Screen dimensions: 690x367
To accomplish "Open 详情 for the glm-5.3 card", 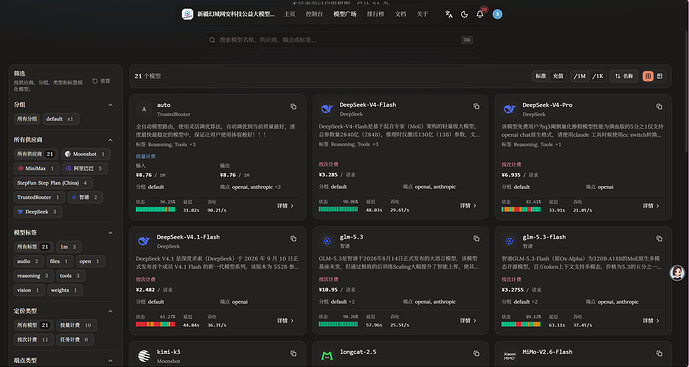I will tap(468, 320).
